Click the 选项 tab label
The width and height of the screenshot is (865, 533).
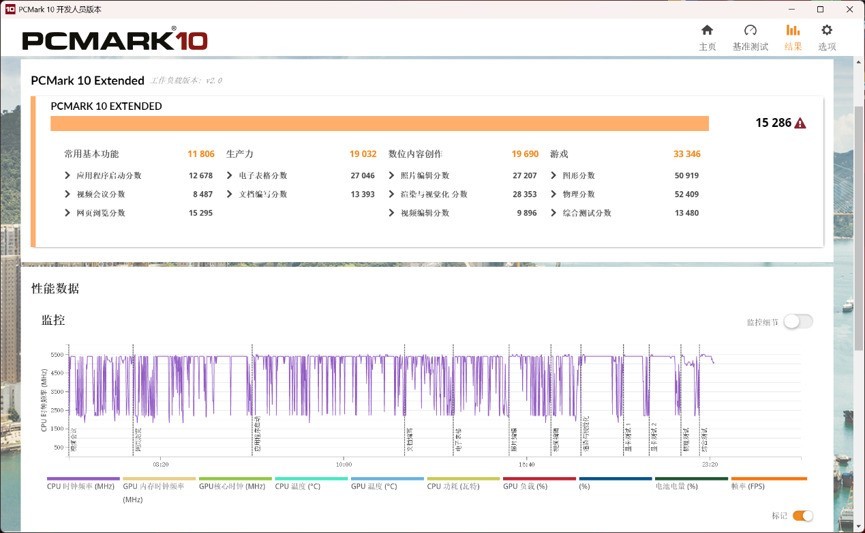click(x=826, y=47)
